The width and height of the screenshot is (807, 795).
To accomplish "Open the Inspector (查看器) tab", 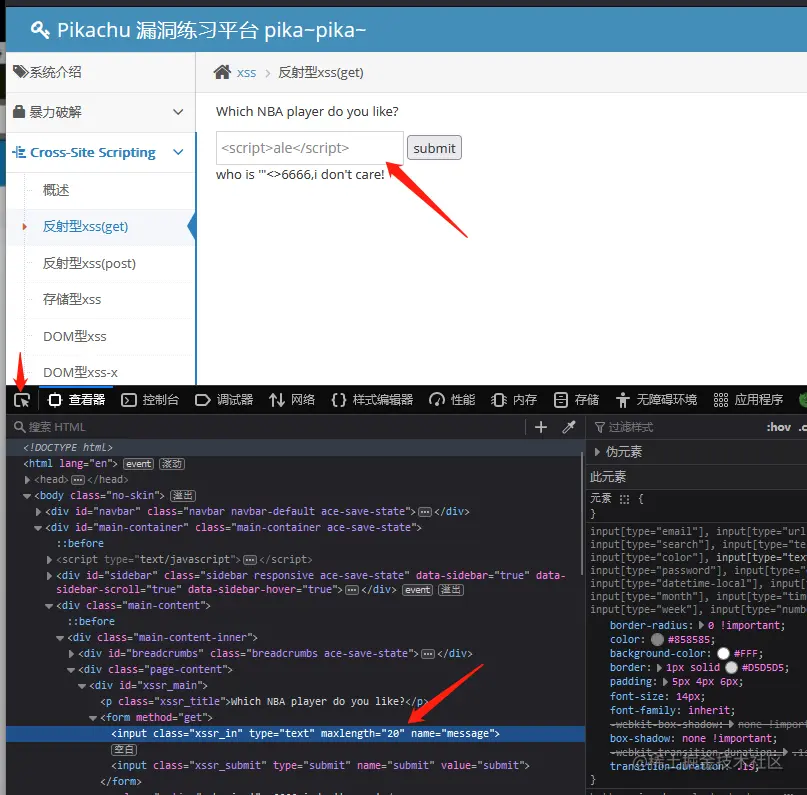I will (x=76, y=400).
